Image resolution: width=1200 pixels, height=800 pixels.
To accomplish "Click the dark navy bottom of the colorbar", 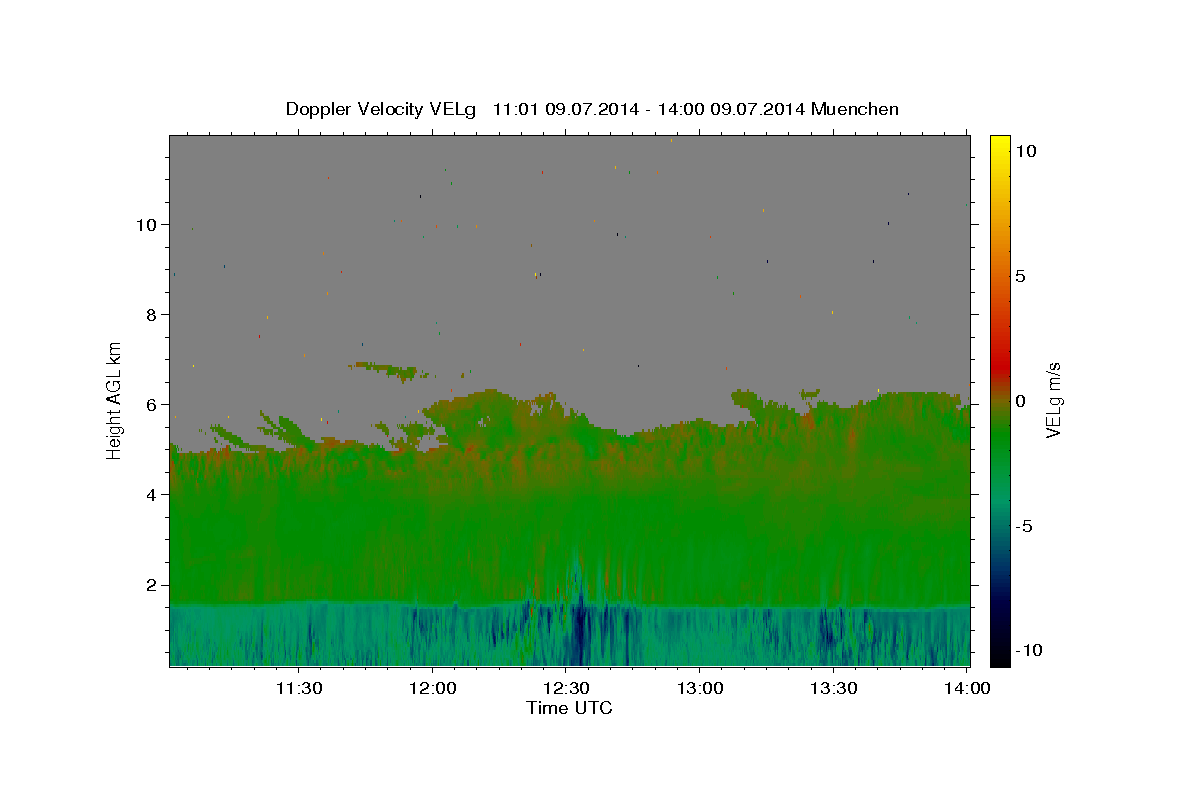I will (1000, 655).
